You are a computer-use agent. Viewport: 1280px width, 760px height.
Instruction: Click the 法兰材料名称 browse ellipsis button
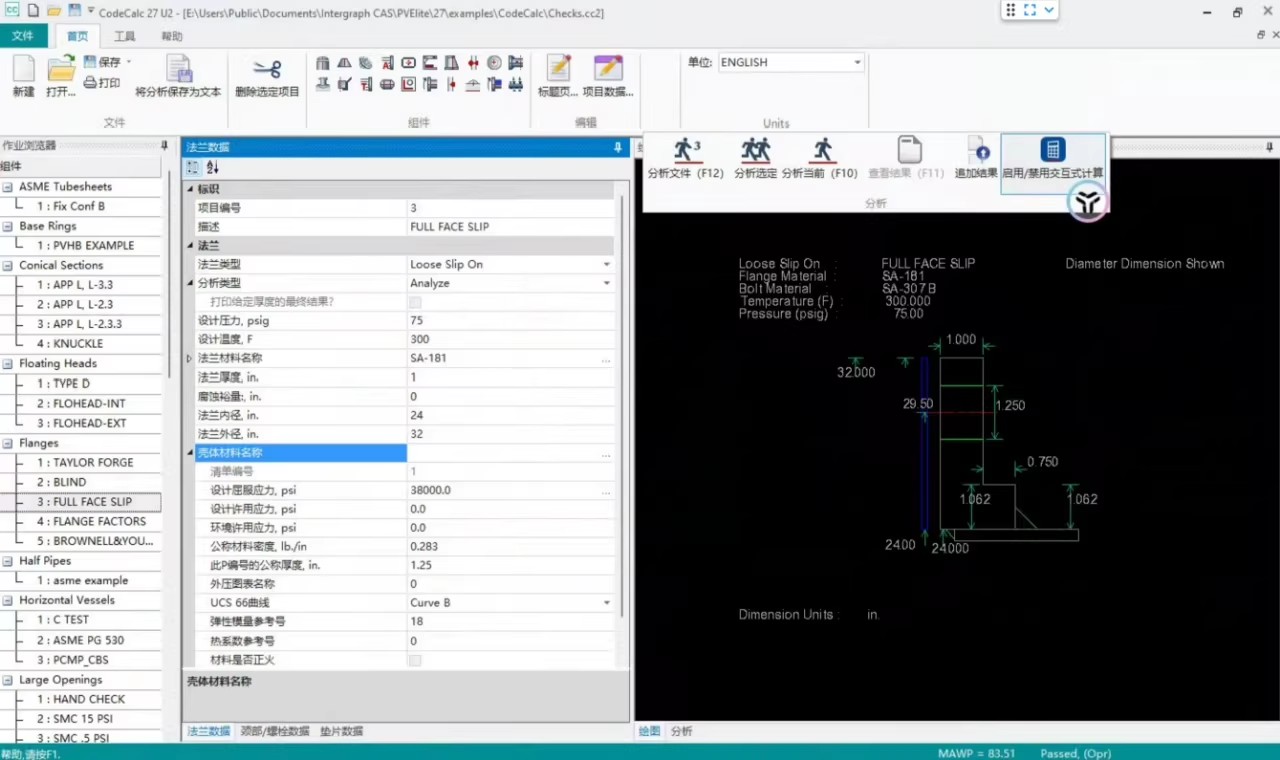point(605,358)
